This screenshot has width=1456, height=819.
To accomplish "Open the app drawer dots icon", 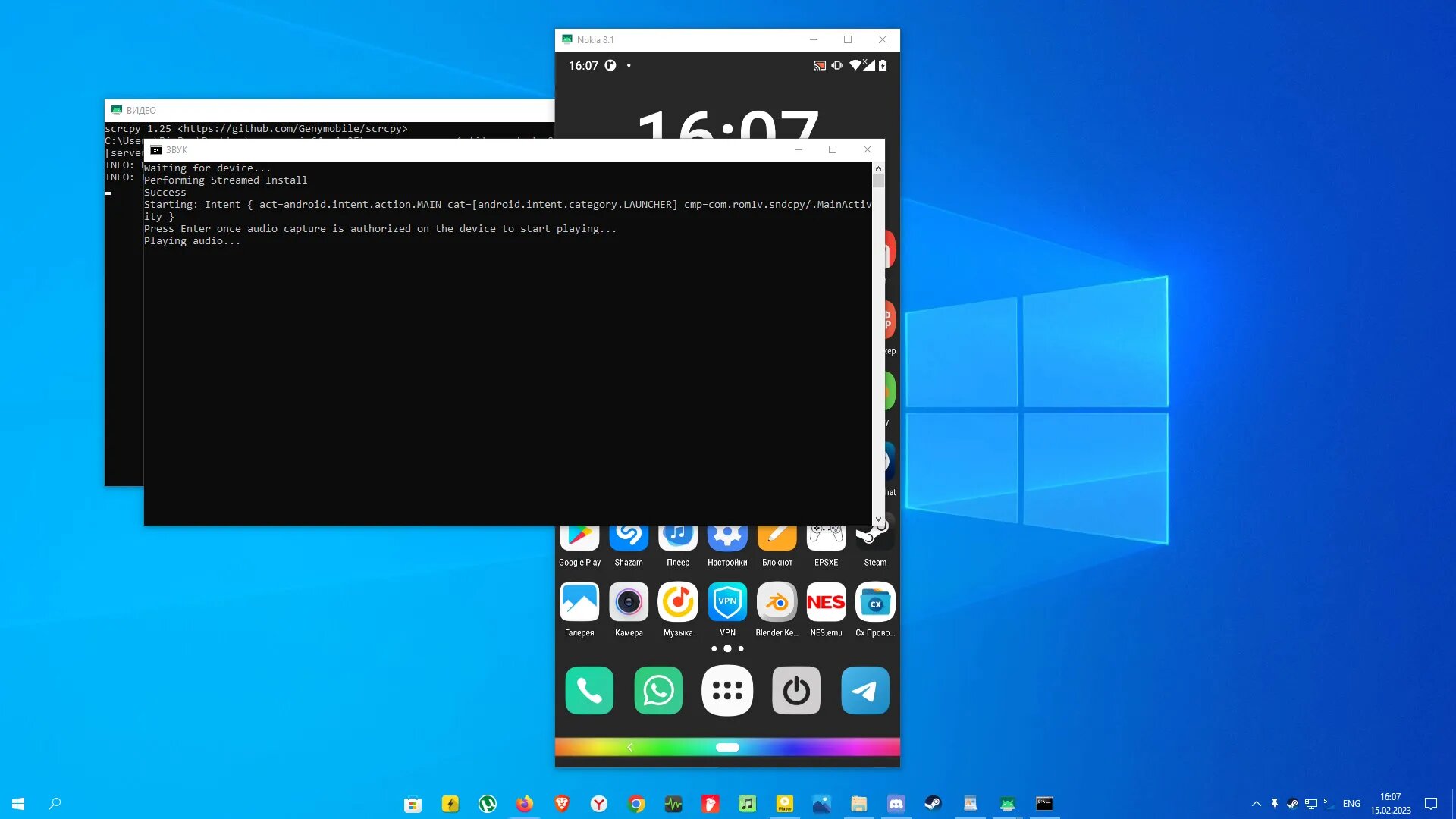I will (726, 690).
